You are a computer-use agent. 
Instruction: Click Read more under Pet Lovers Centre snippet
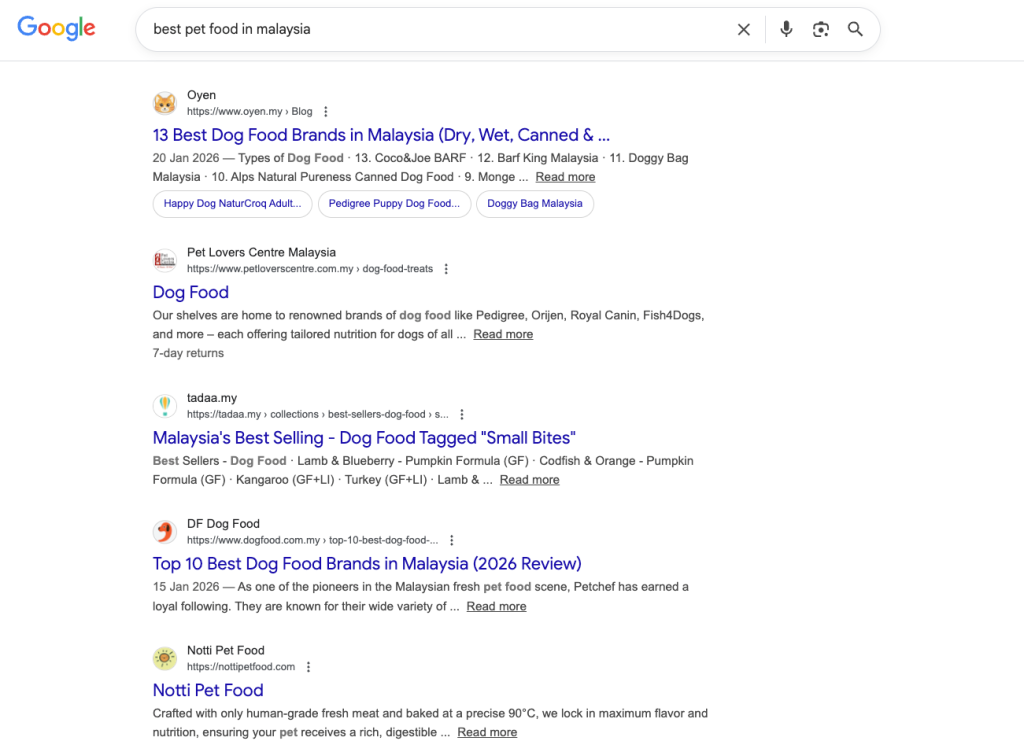click(503, 335)
